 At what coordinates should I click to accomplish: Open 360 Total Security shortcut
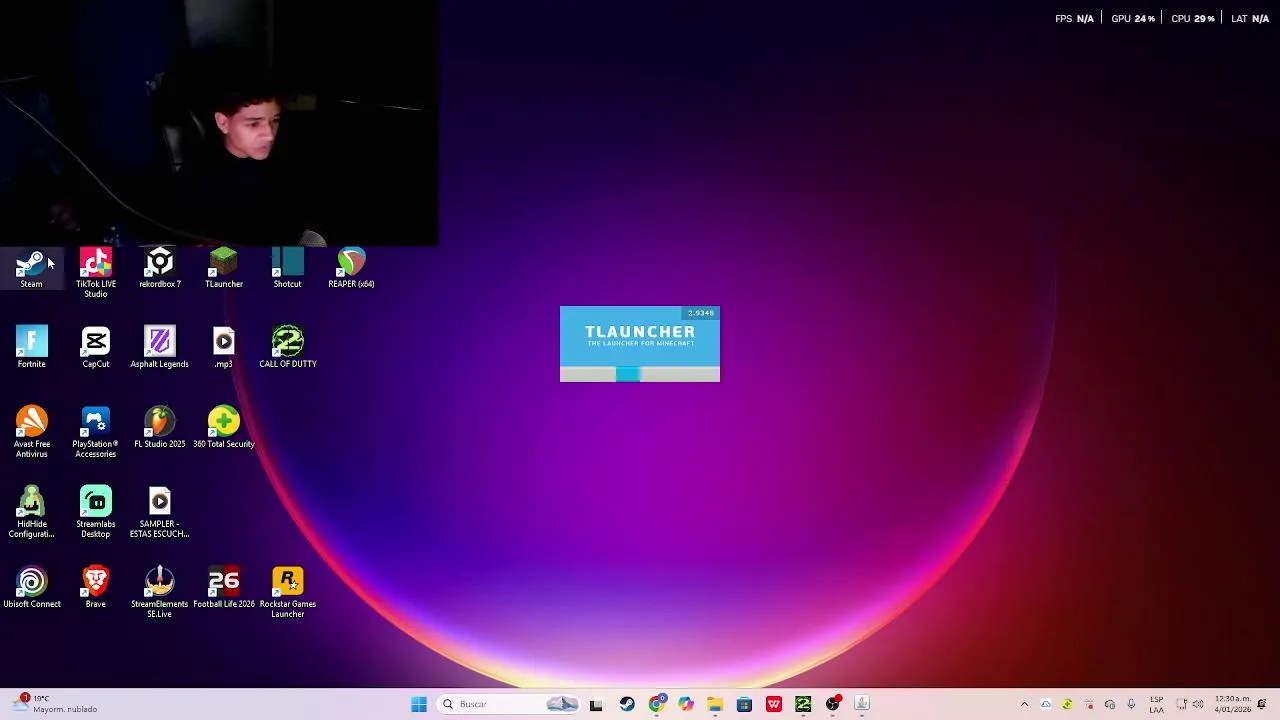coord(224,427)
